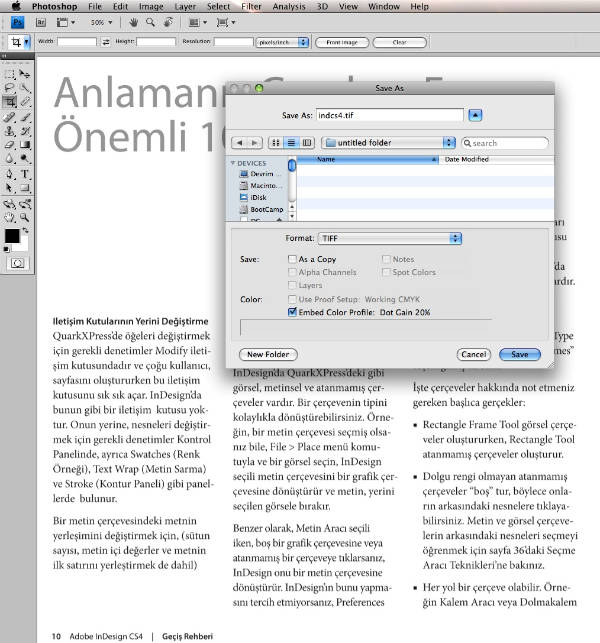The height and width of the screenshot is (643, 600).
Task: Click the Zoom magnifier in application bar
Action: (x=151, y=22)
